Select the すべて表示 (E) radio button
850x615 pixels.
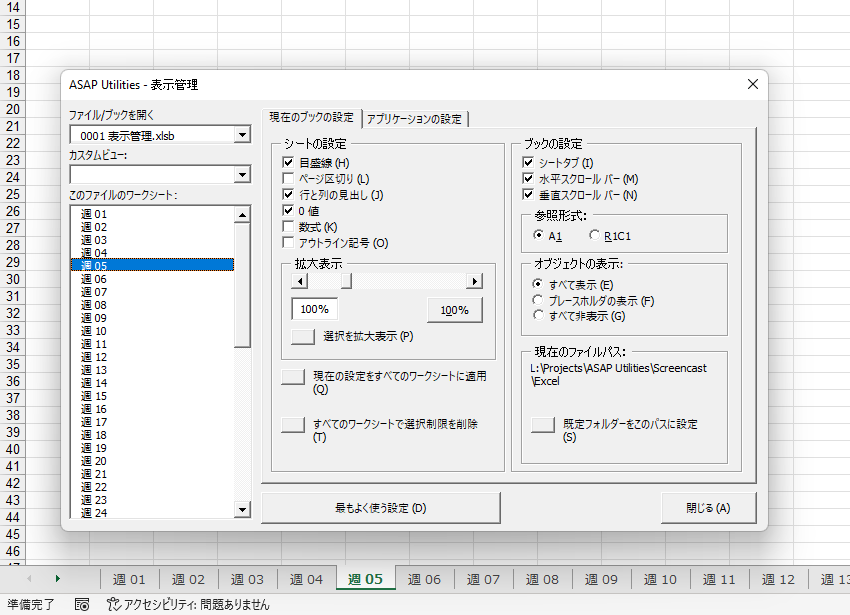[538, 284]
